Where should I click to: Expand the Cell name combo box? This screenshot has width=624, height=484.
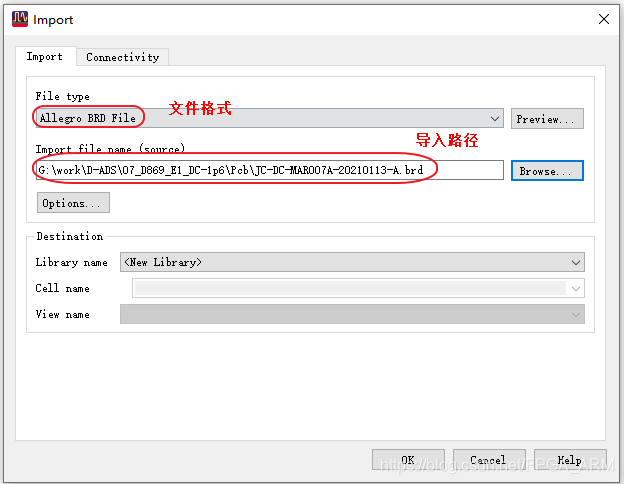pyautogui.click(x=575, y=289)
